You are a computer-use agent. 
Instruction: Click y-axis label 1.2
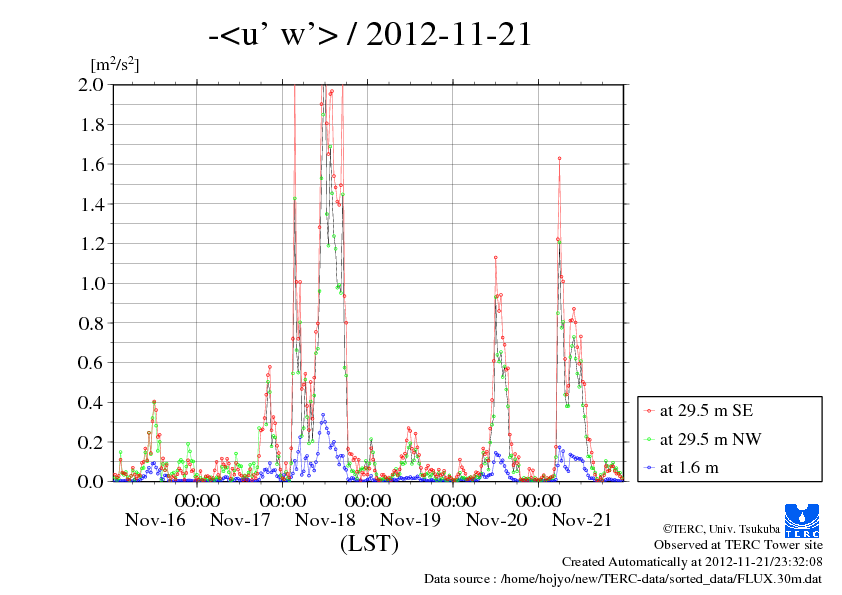tap(91, 243)
